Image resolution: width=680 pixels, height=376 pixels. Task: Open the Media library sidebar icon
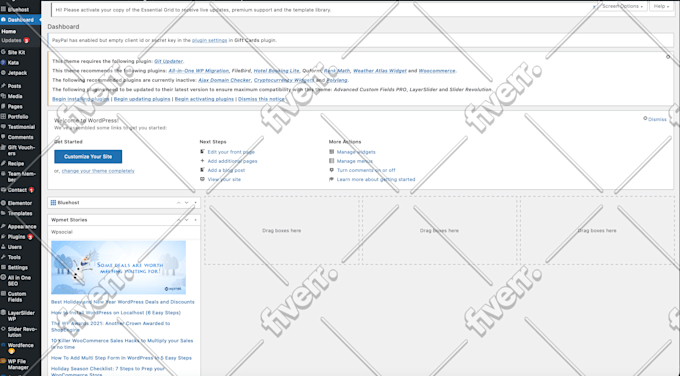coord(3,96)
